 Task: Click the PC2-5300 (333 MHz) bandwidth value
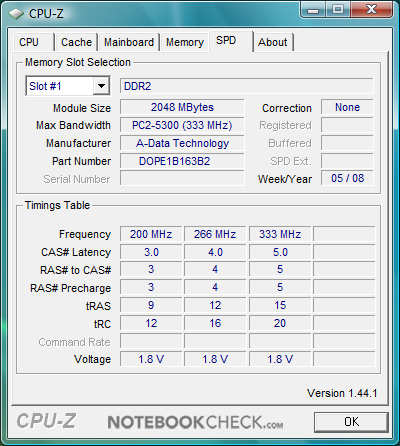point(182,125)
